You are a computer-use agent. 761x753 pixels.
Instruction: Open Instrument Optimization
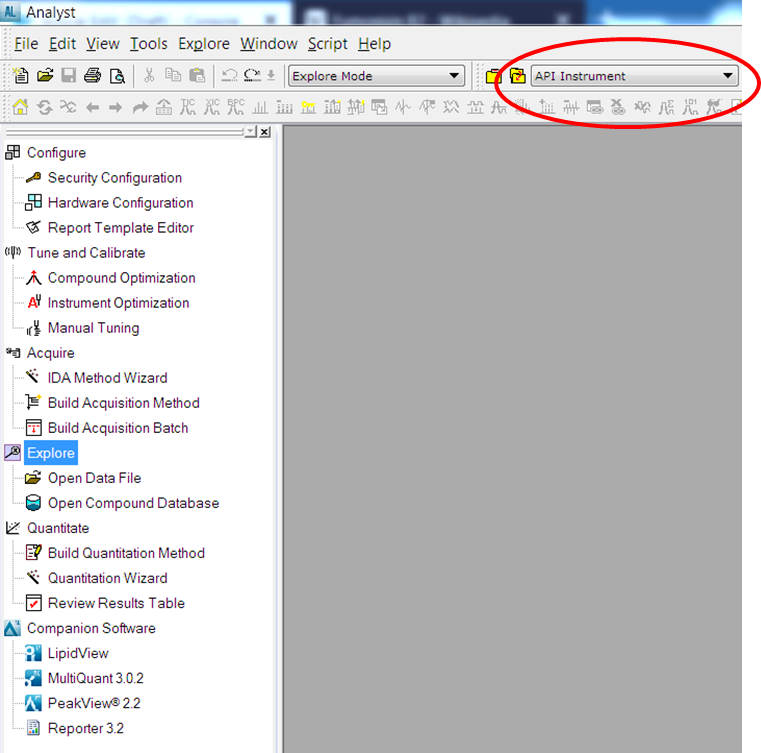118,303
